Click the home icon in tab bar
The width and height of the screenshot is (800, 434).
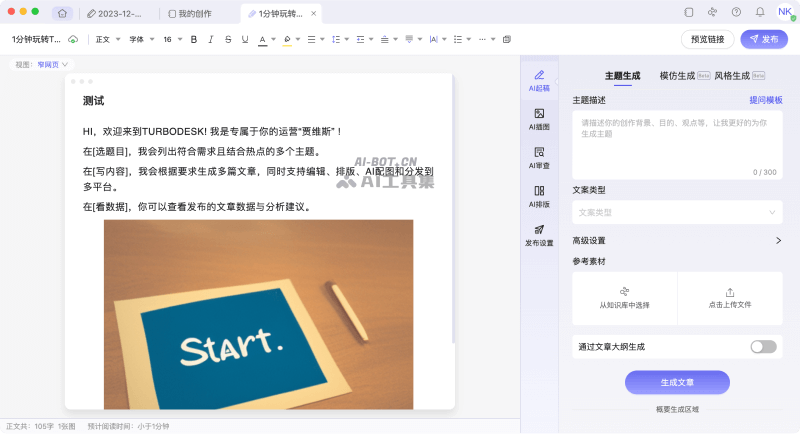[62, 14]
